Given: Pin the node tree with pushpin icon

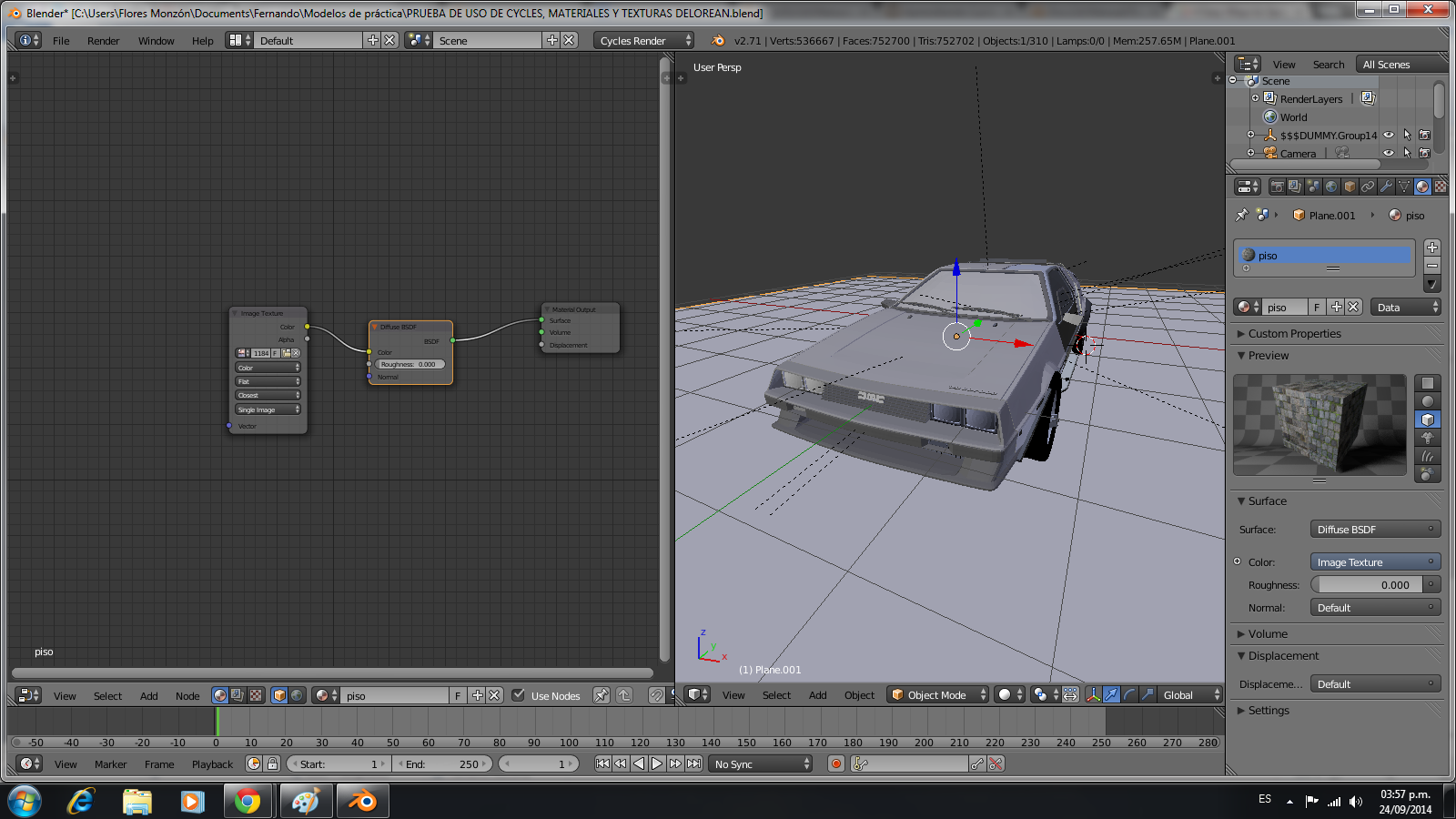Looking at the screenshot, I should click(x=601, y=695).
